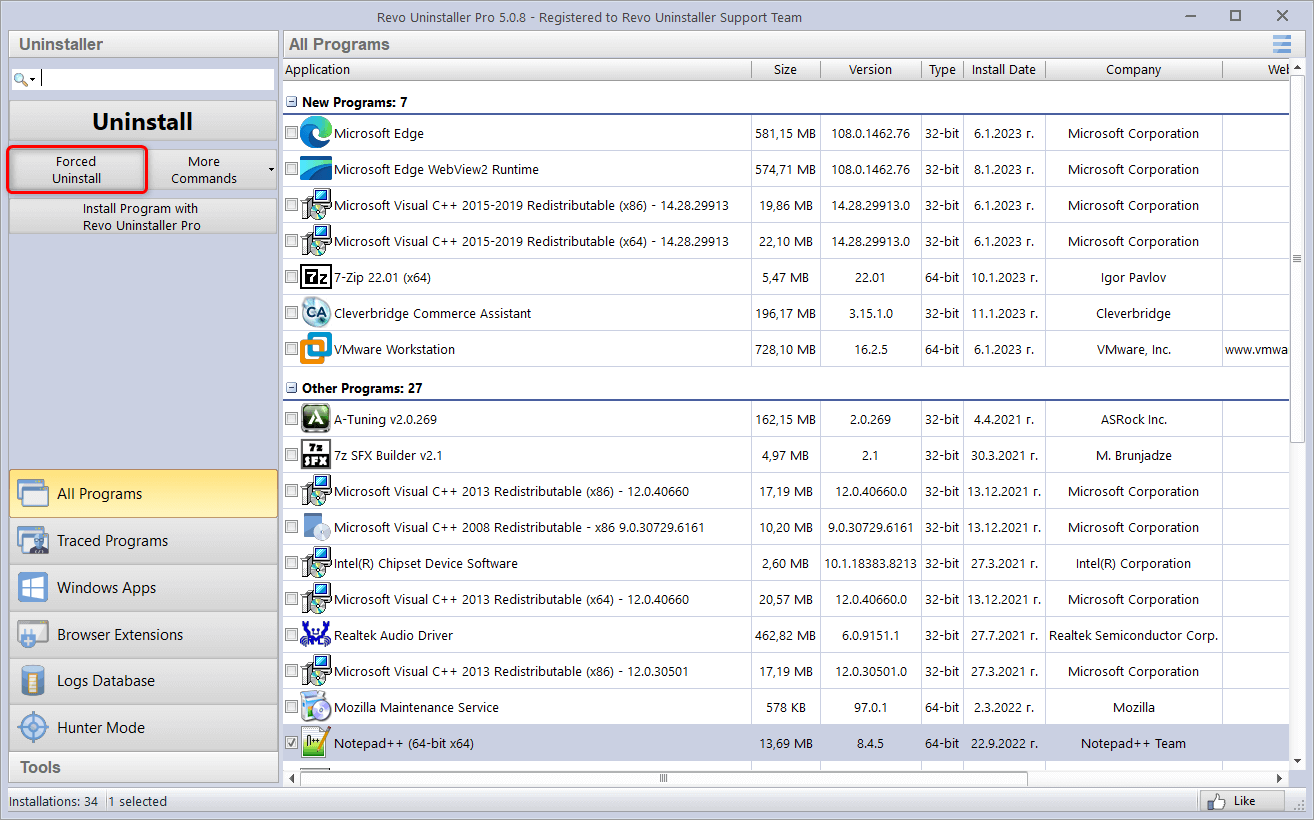Click the Realtek Audio Driver icon
The height and width of the screenshot is (820, 1314).
coord(316,635)
